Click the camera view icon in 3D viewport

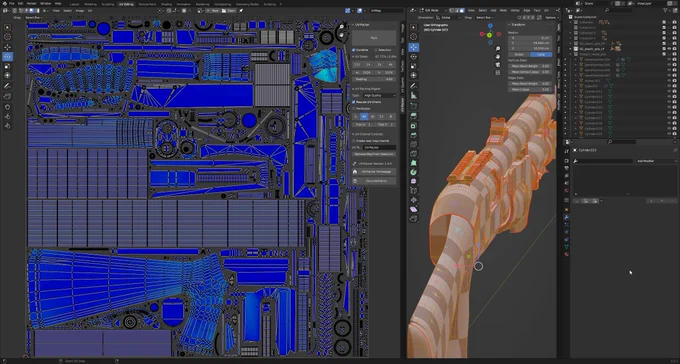click(497, 64)
